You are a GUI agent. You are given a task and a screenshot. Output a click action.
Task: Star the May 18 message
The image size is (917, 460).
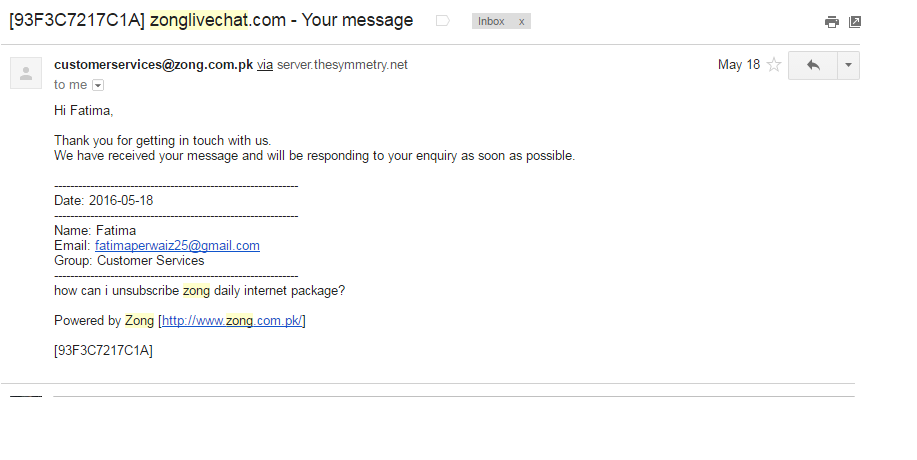click(x=773, y=65)
